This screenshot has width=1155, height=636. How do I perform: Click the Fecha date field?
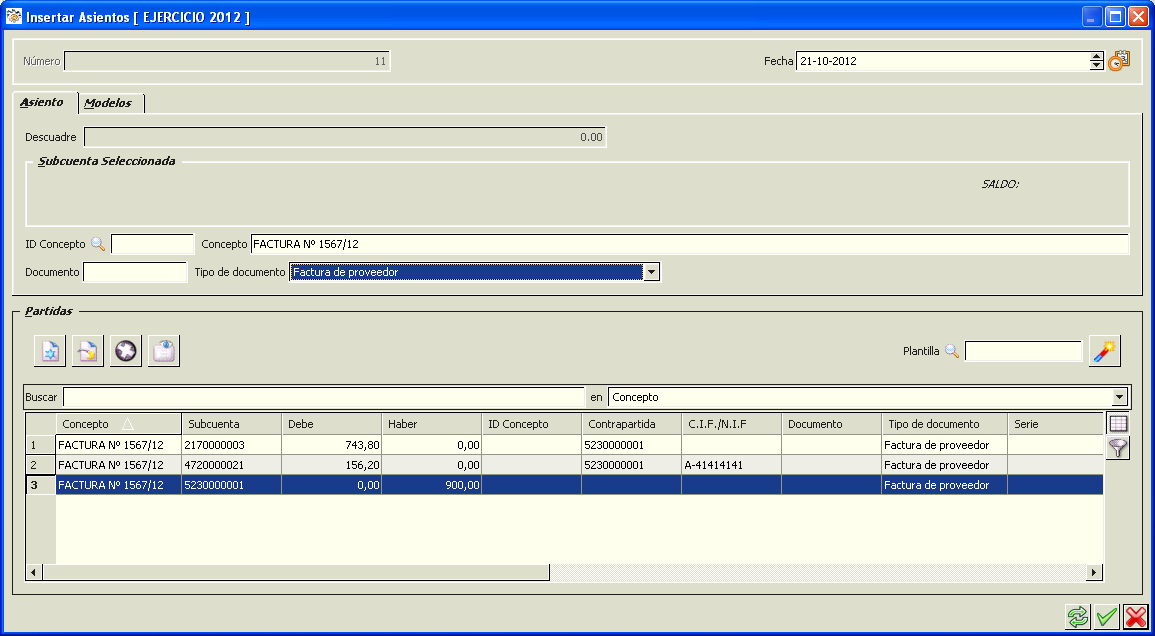[x=942, y=61]
